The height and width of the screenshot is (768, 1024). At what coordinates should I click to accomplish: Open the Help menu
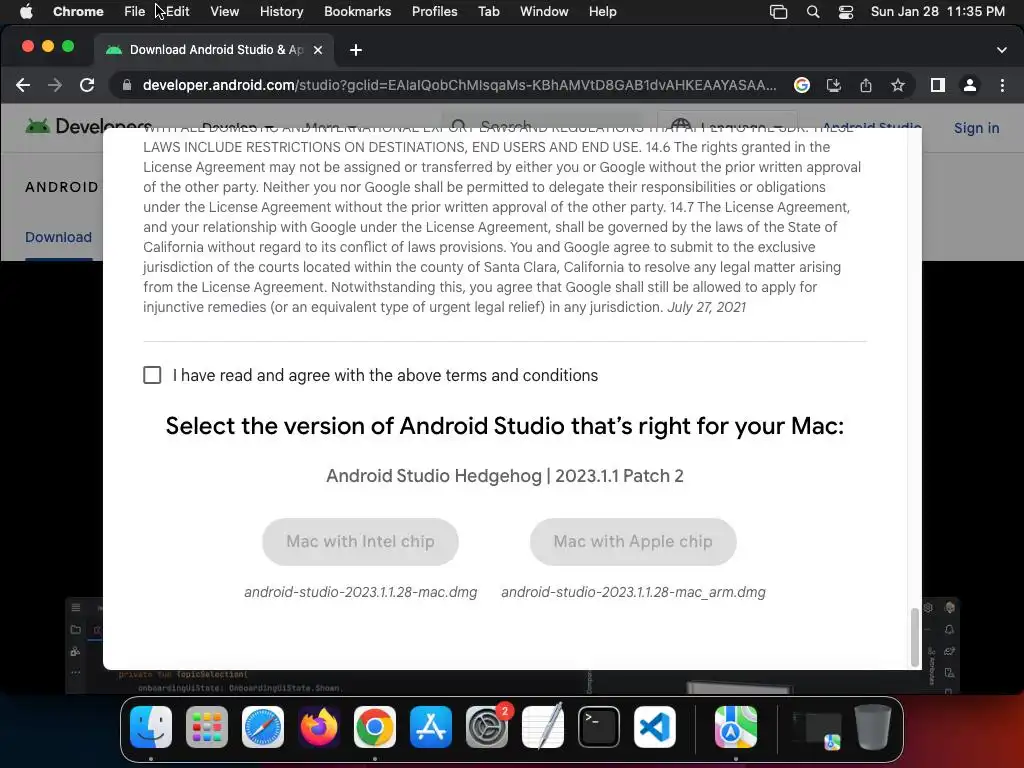click(x=602, y=12)
